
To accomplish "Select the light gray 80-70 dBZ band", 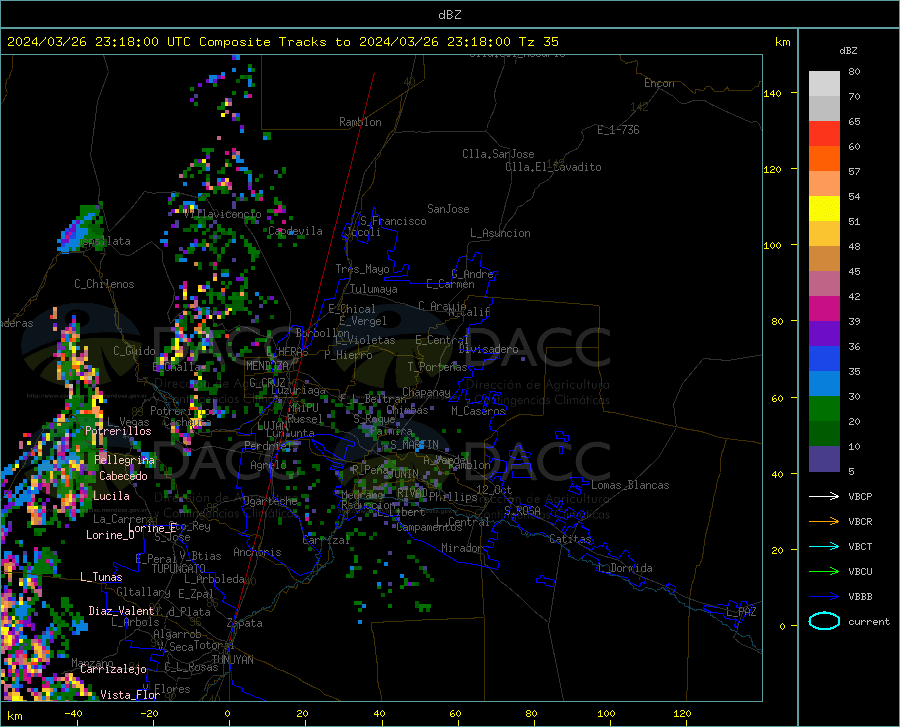I will (824, 84).
